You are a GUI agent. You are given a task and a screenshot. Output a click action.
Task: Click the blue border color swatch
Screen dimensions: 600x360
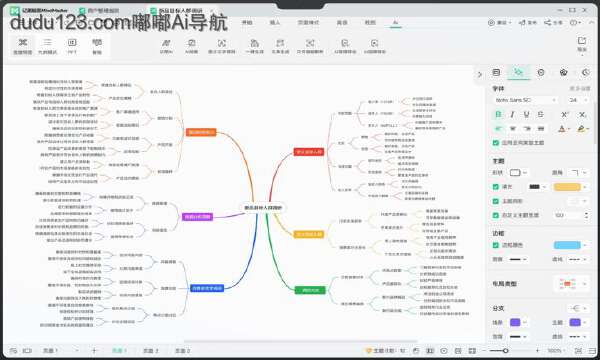(x=567, y=245)
